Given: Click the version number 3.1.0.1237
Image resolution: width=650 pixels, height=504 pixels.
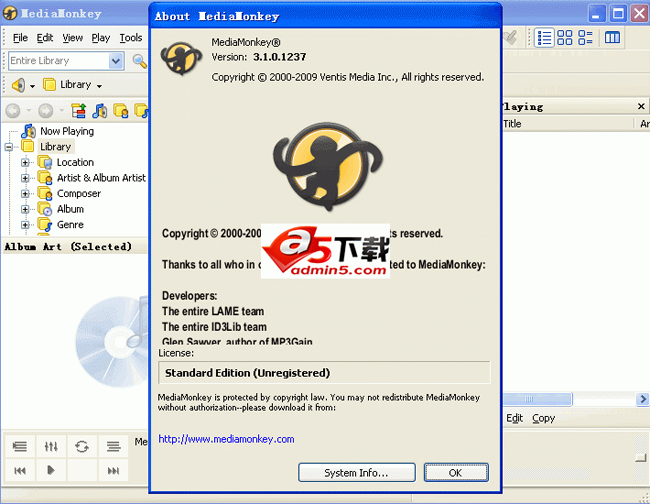Looking at the screenshot, I should [x=280, y=57].
